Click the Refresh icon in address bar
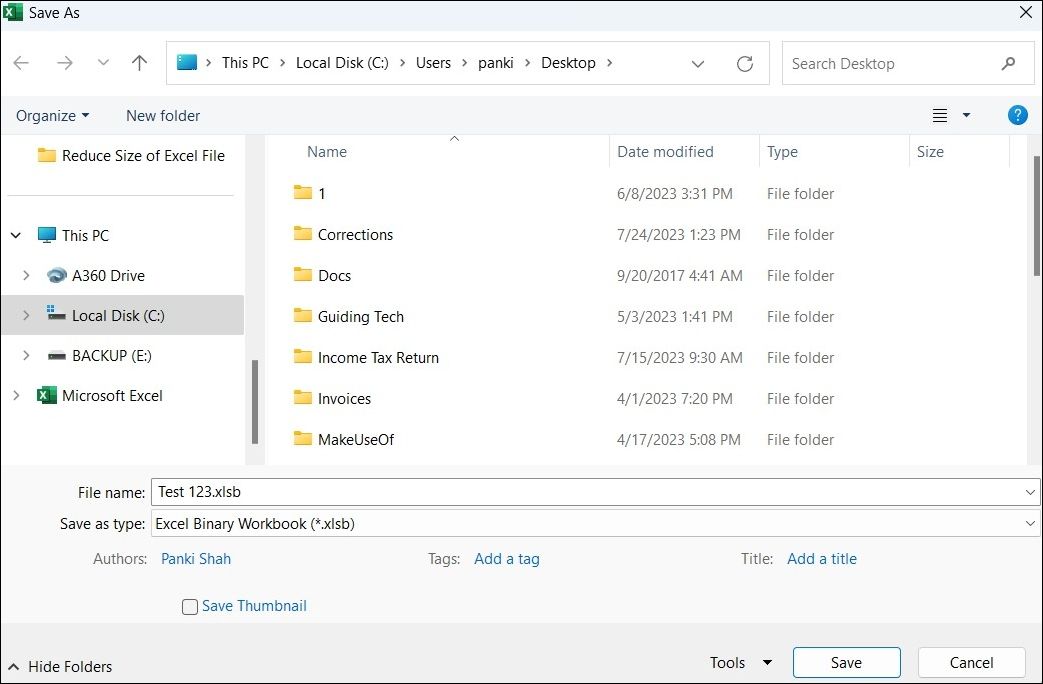 click(744, 64)
